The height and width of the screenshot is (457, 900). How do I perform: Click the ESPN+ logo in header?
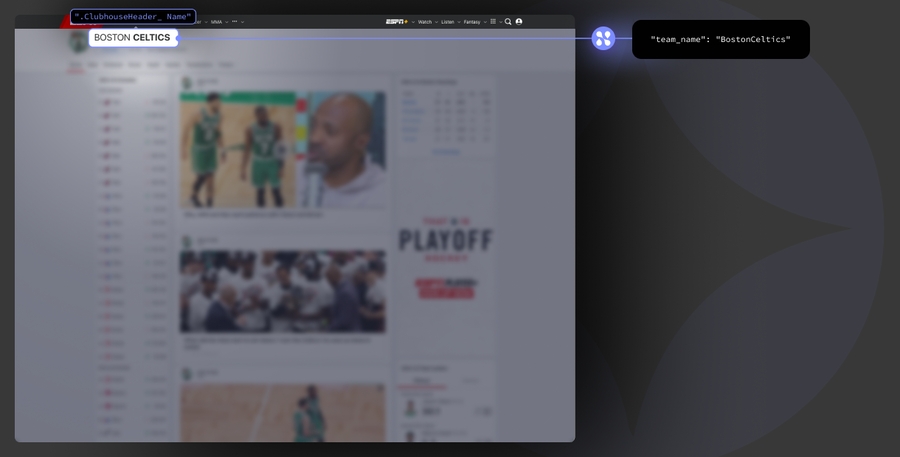coord(398,21)
